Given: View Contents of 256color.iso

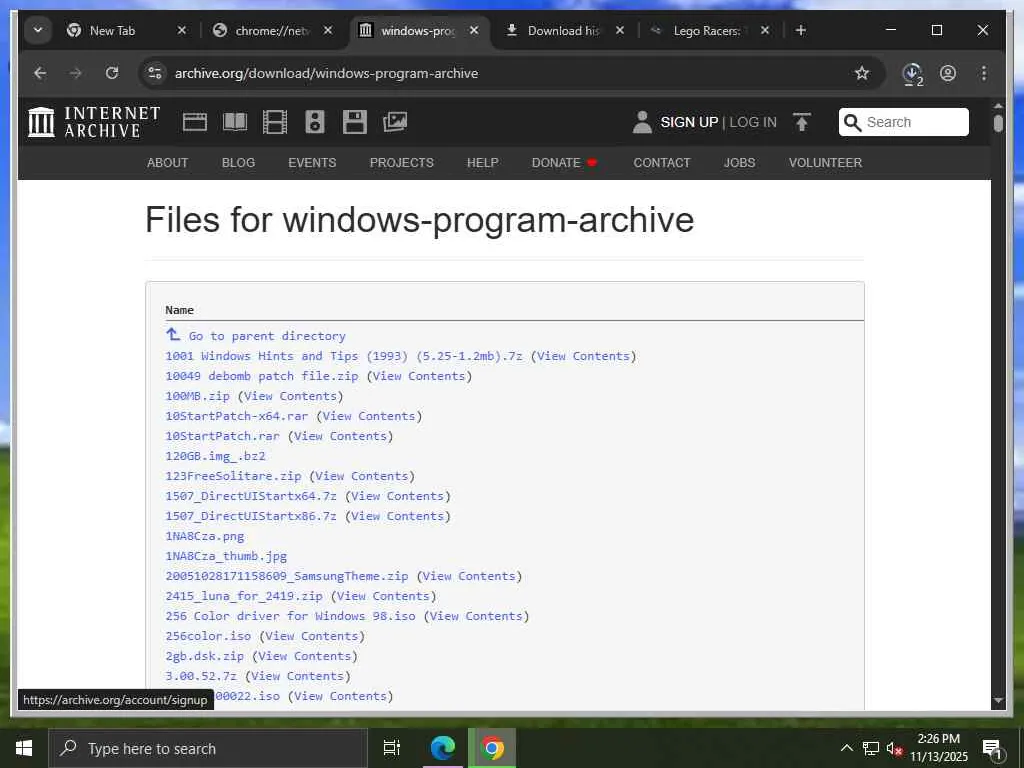Looking at the screenshot, I should 312,636.
